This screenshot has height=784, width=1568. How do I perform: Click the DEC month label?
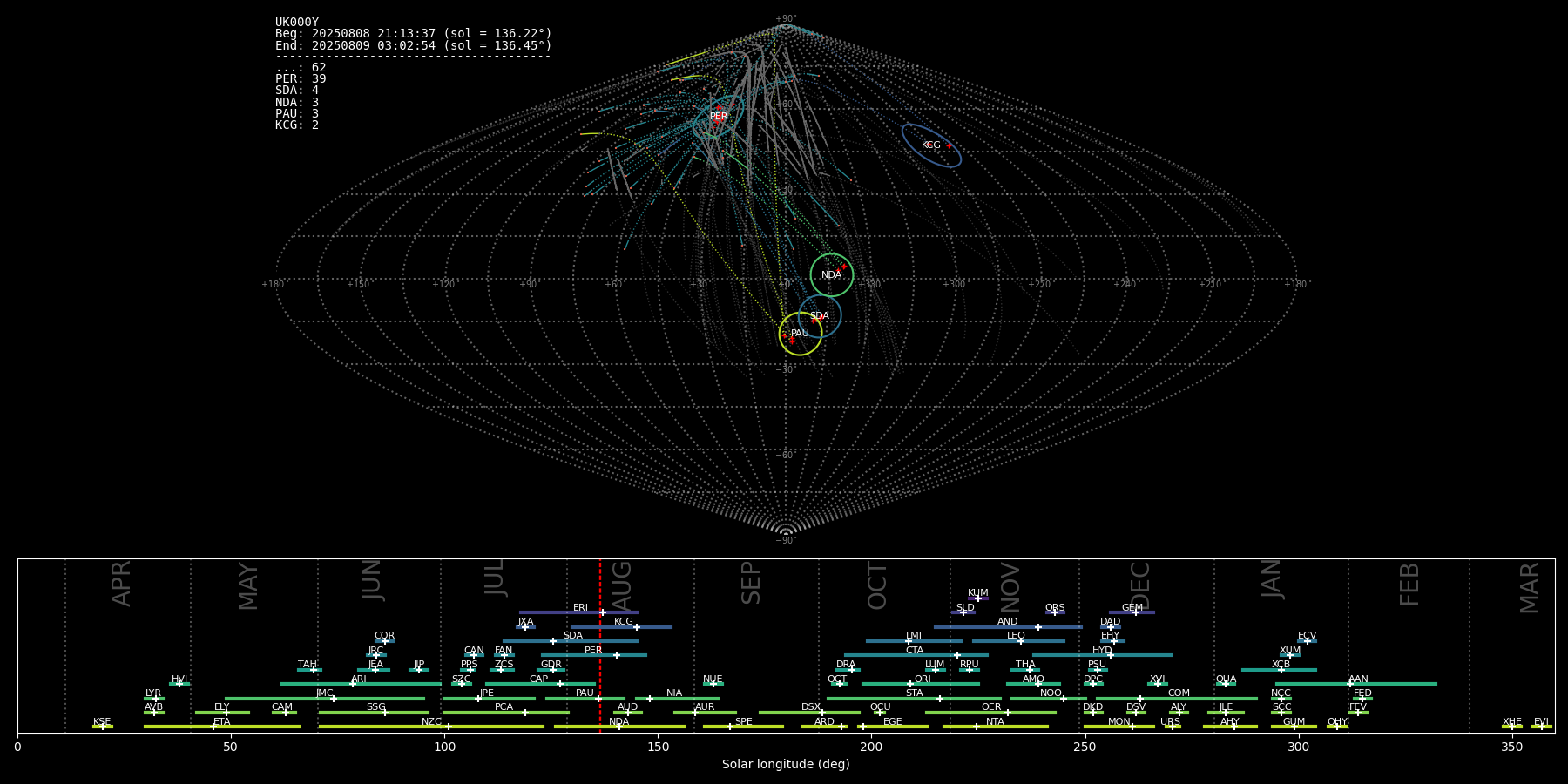pos(1140,585)
